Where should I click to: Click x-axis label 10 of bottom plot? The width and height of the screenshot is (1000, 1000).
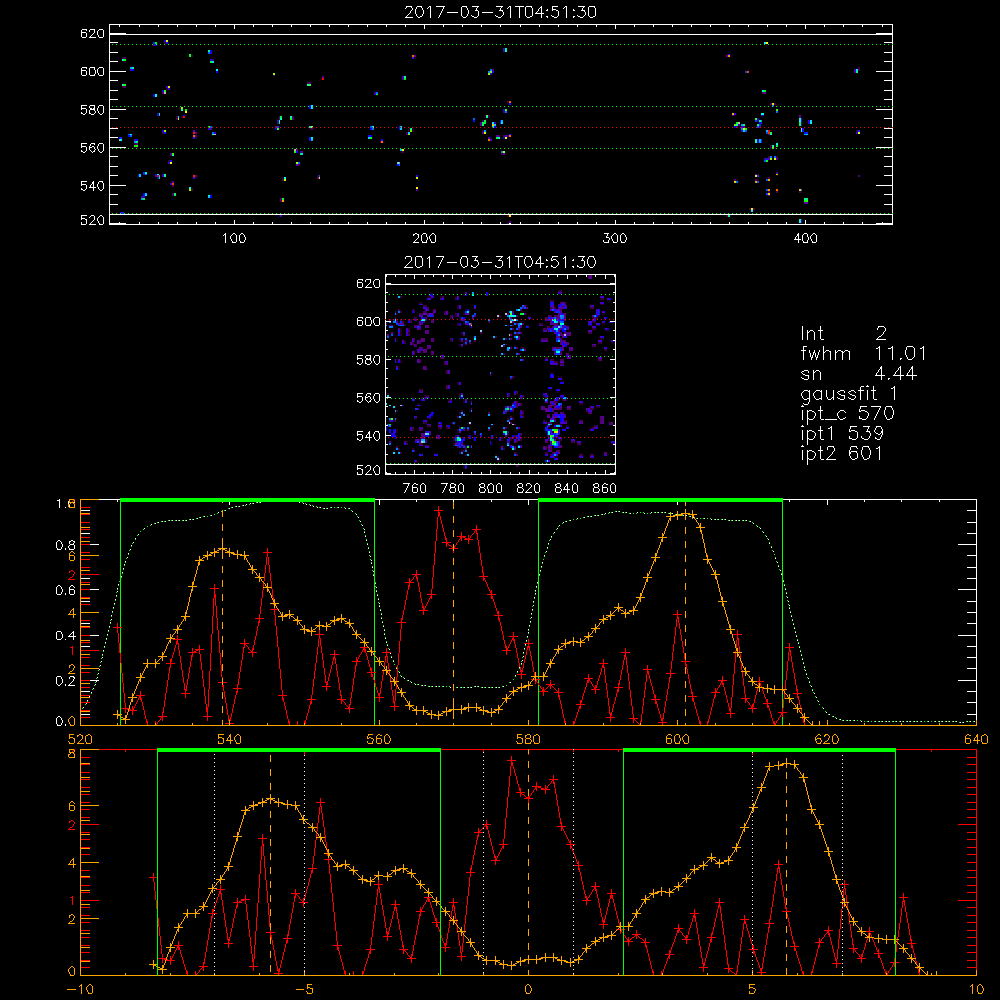click(x=976, y=990)
